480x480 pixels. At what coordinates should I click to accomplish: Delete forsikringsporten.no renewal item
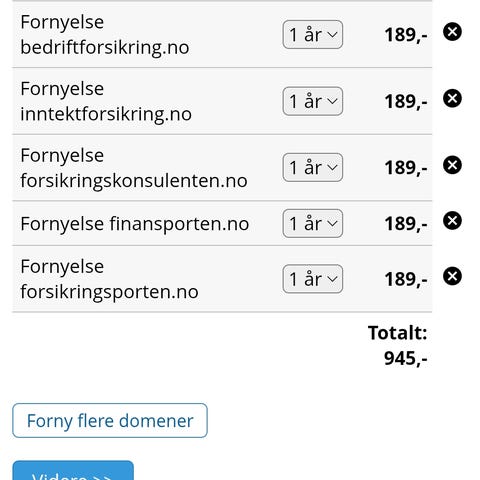point(452,276)
